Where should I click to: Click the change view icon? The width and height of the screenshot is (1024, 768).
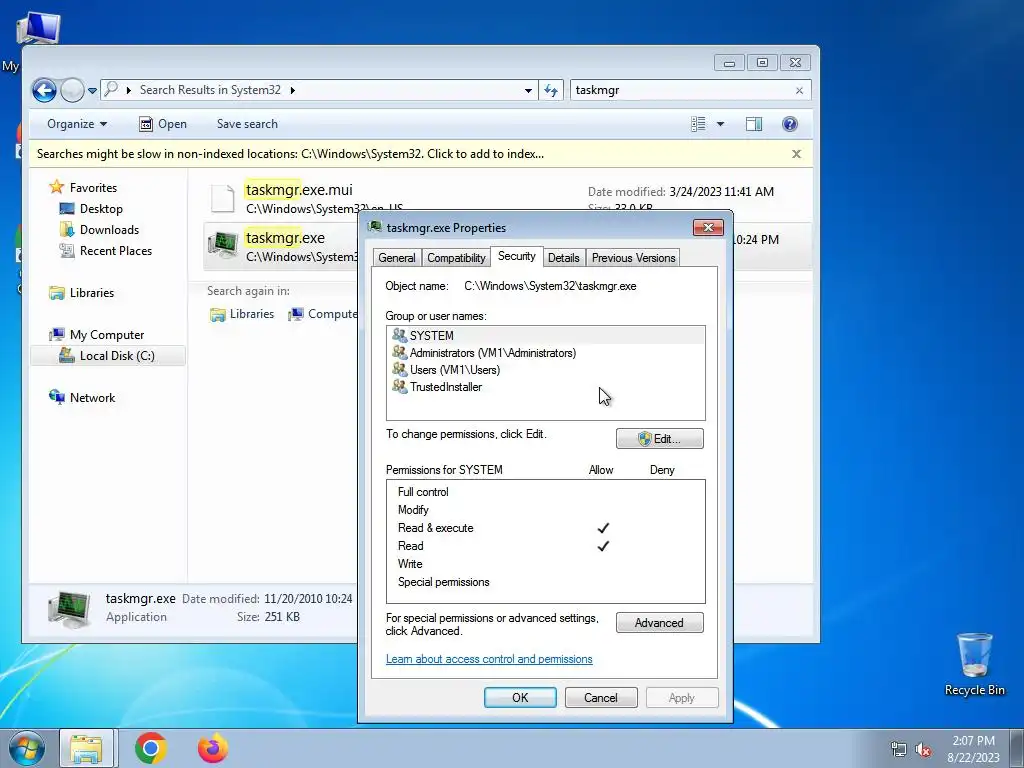[x=698, y=124]
